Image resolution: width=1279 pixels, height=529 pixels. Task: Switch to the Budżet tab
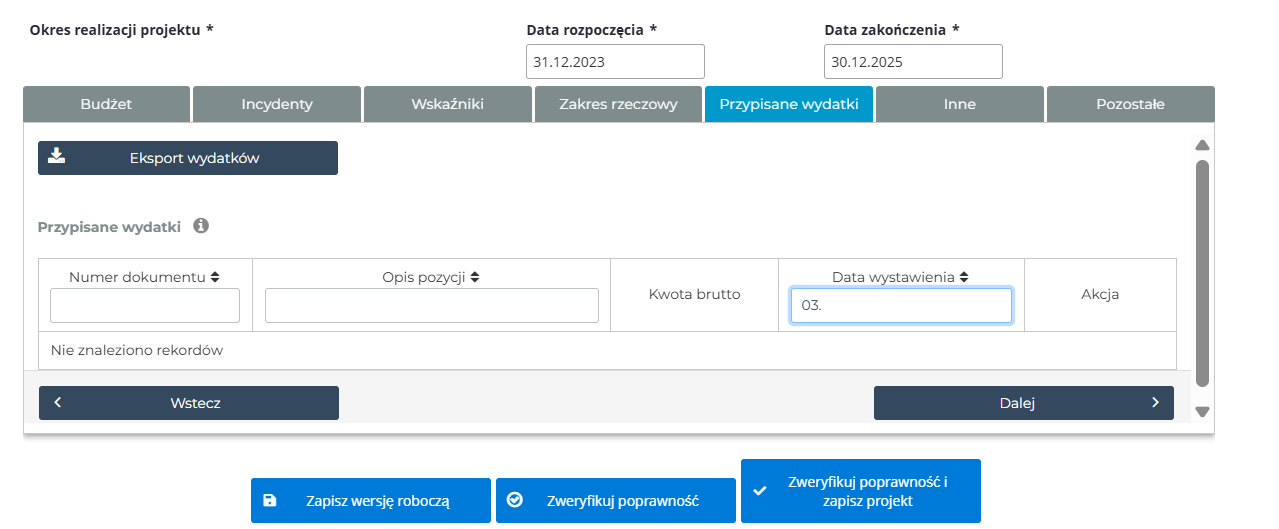[x=106, y=104]
